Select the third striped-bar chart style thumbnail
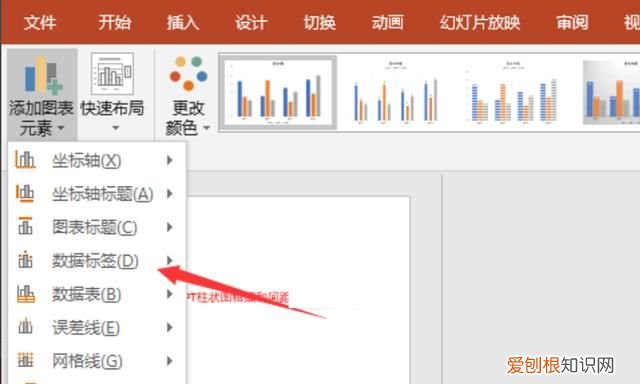640x384 pixels. click(513, 93)
